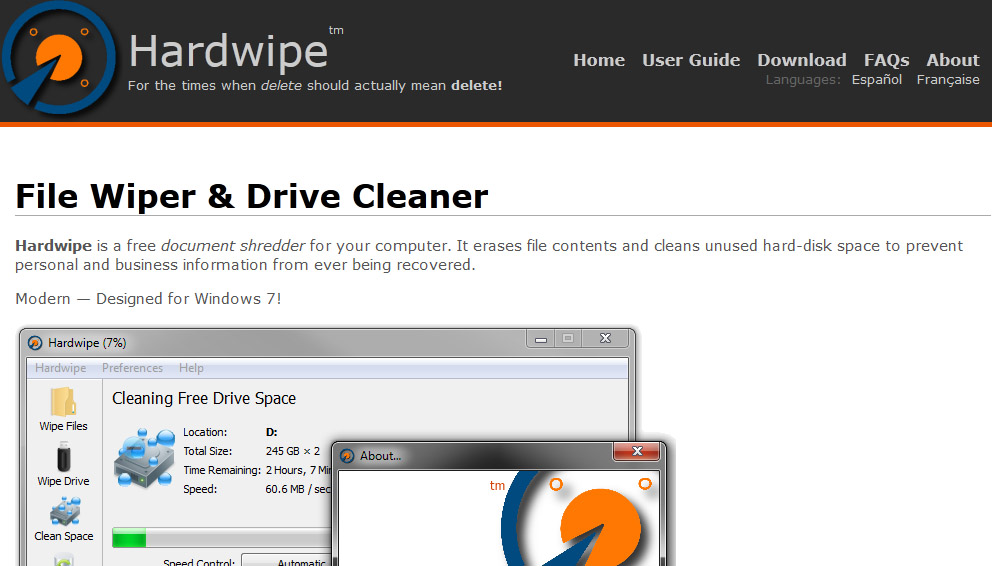Open the Hardwipe menu in the app window
The width and height of the screenshot is (992, 566).
[60, 368]
